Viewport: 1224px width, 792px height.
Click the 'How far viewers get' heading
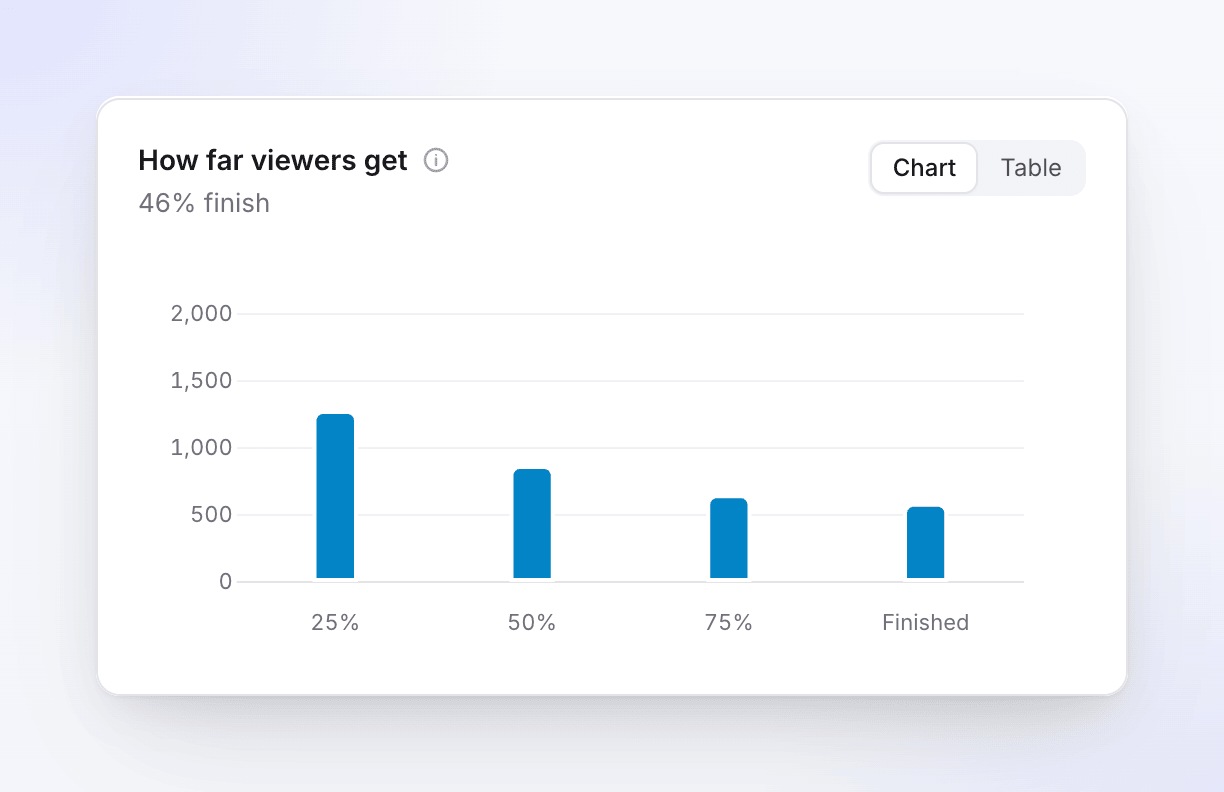tap(273, 160)
